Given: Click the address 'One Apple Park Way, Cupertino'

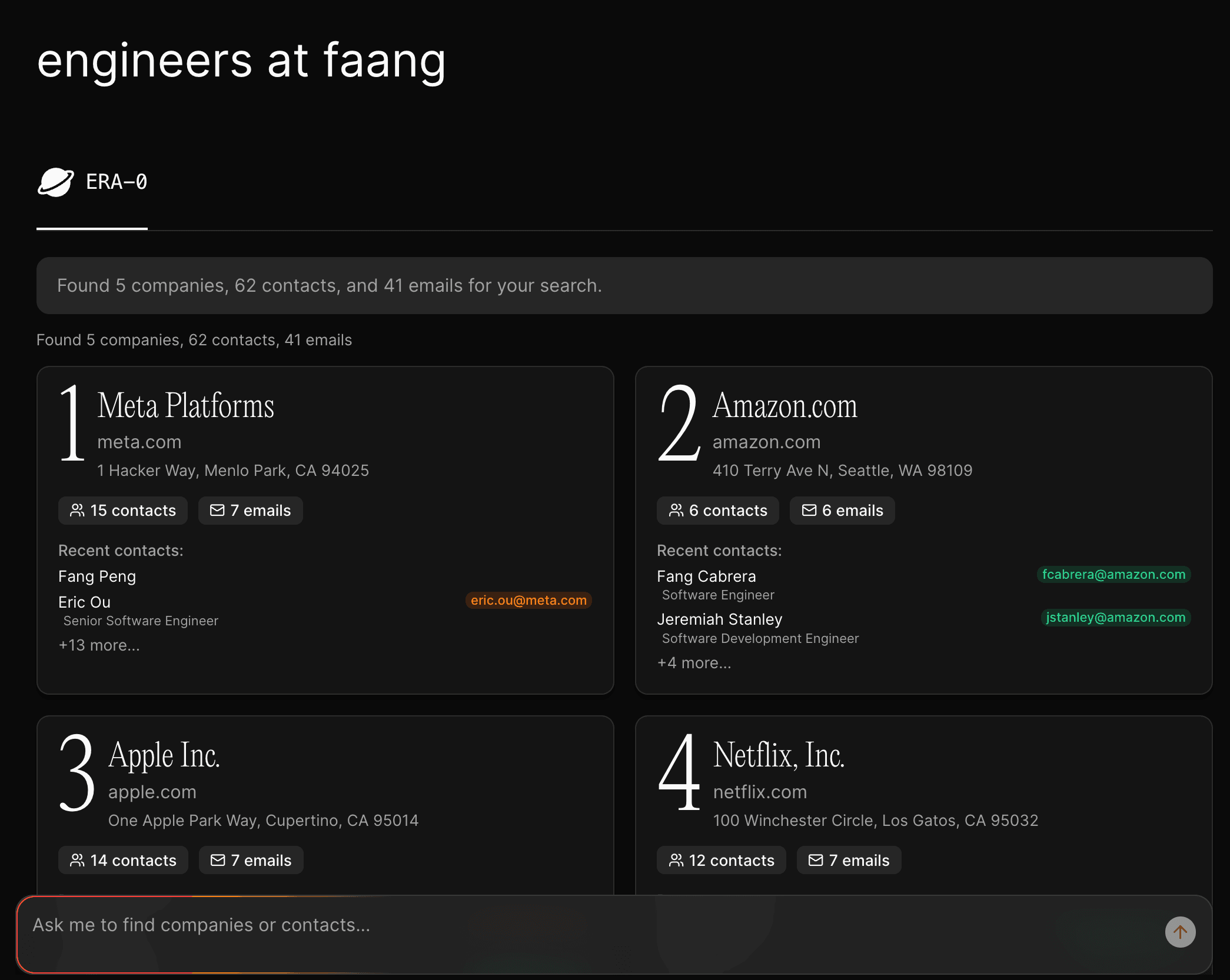Looking at the screenshot, I should click(x=263, y=821).
